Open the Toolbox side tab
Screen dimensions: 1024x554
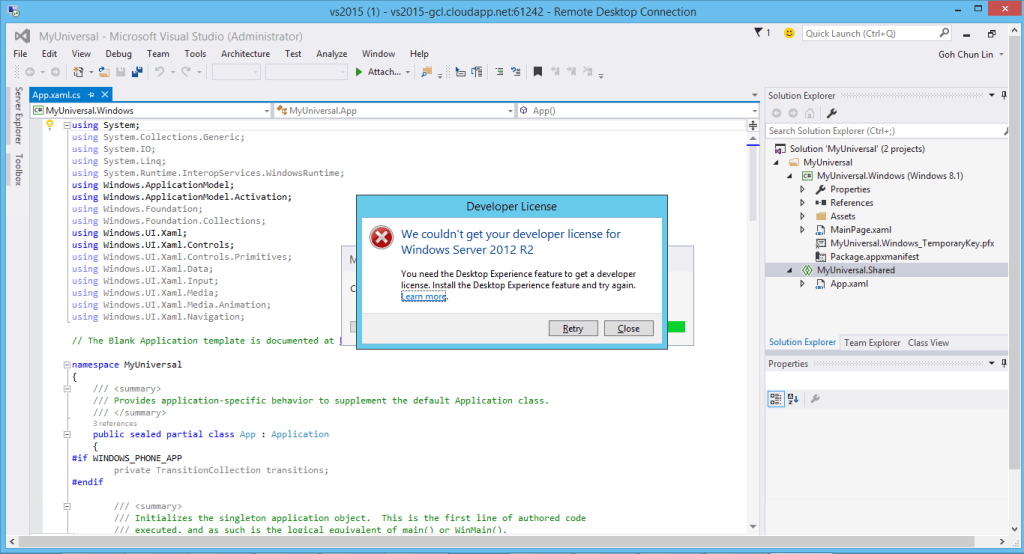tap(18, 169)
